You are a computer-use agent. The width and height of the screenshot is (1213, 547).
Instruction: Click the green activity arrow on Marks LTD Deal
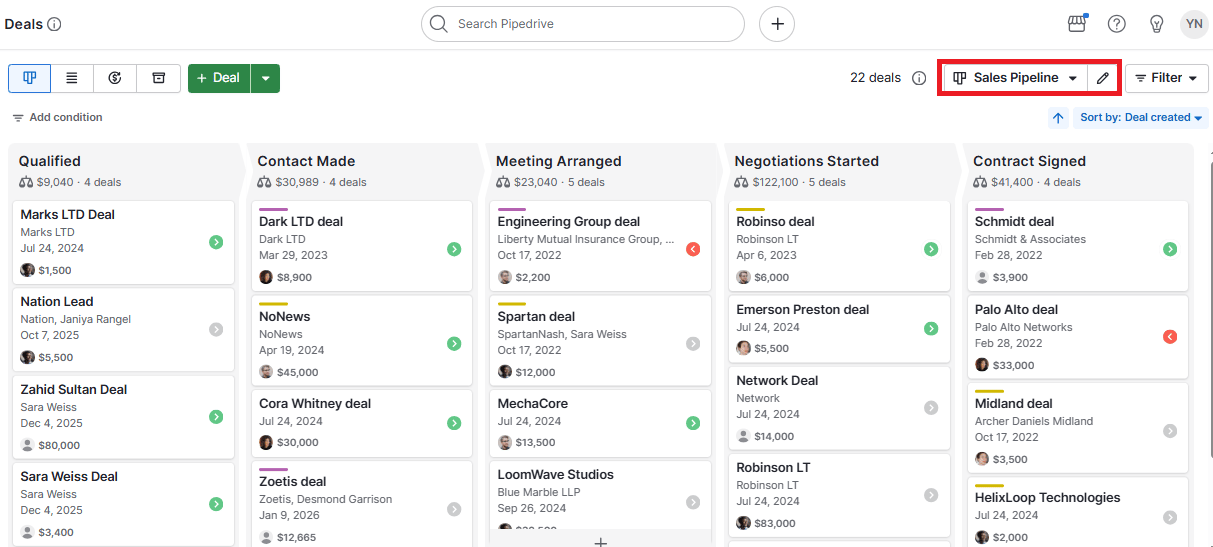216,242
